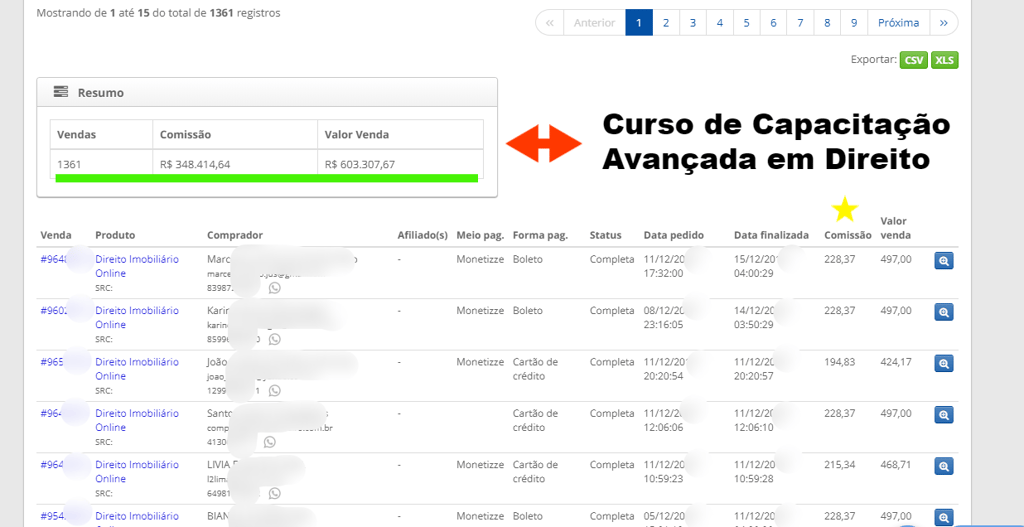Go to pagination page 6
Image resolution: width=1024 pixels, height=527 pixels.
click(x=773, y=23)
